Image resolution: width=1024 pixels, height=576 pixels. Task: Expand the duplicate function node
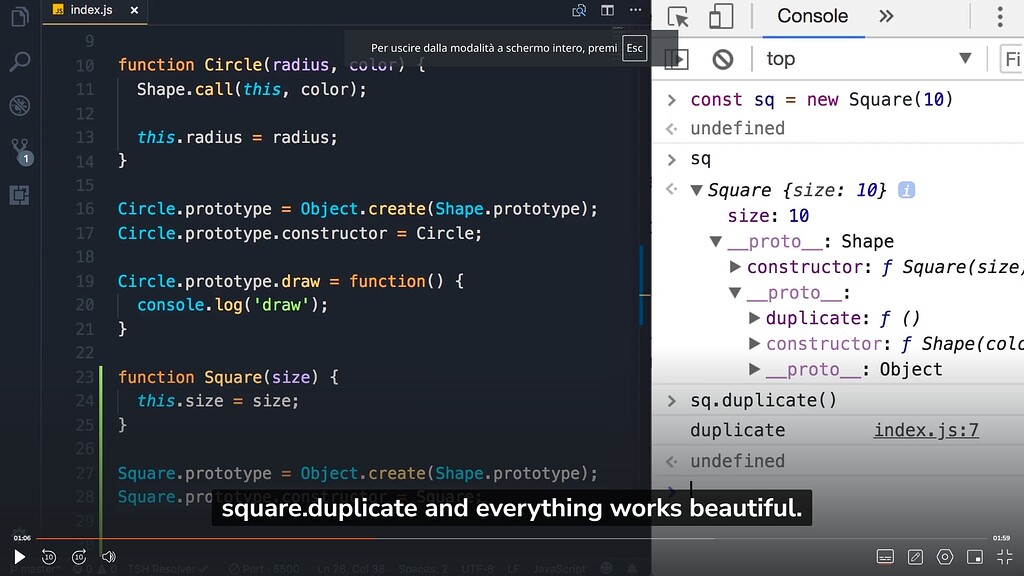[x=755, y=318]
